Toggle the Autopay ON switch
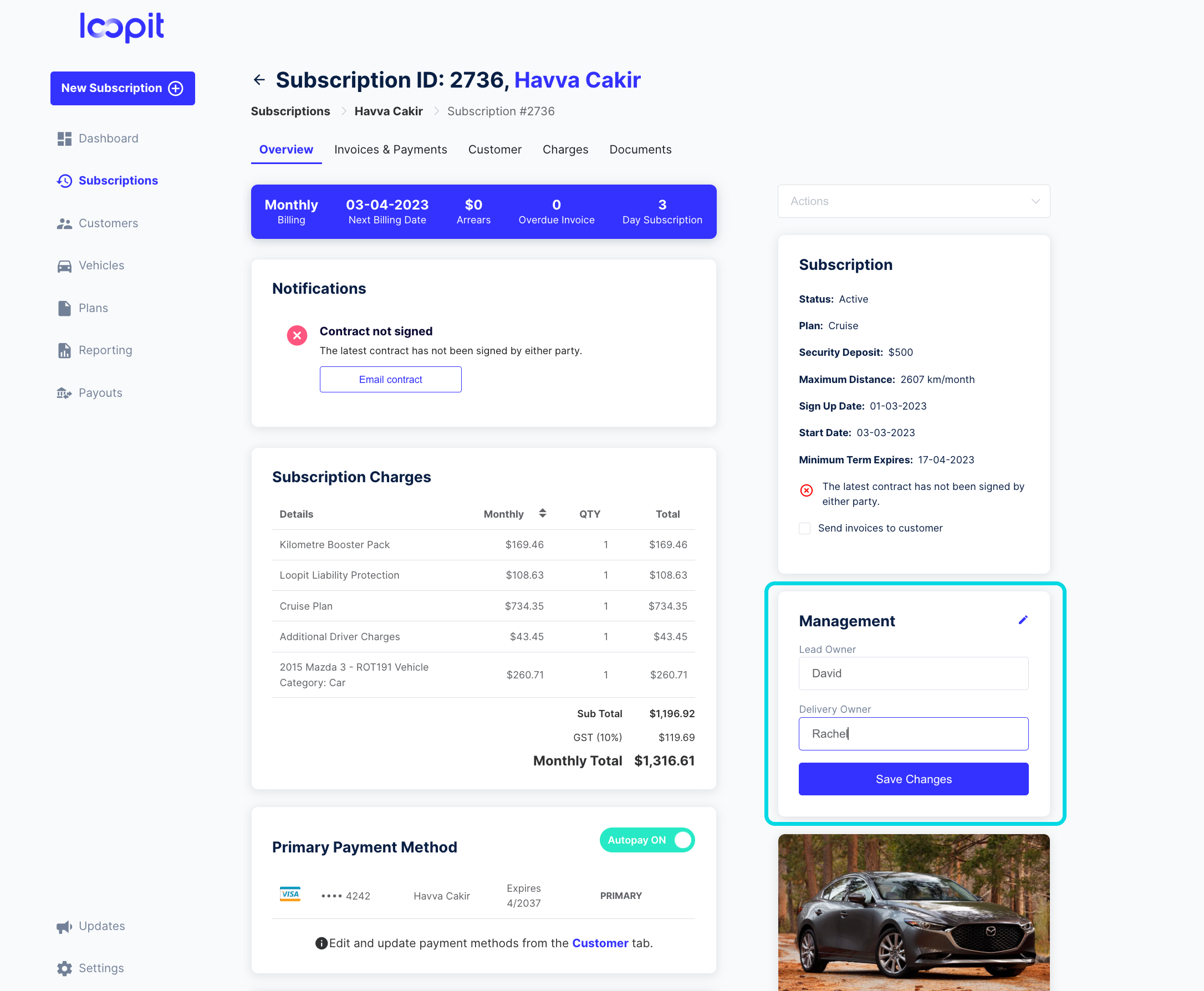 tap(647, 840)
